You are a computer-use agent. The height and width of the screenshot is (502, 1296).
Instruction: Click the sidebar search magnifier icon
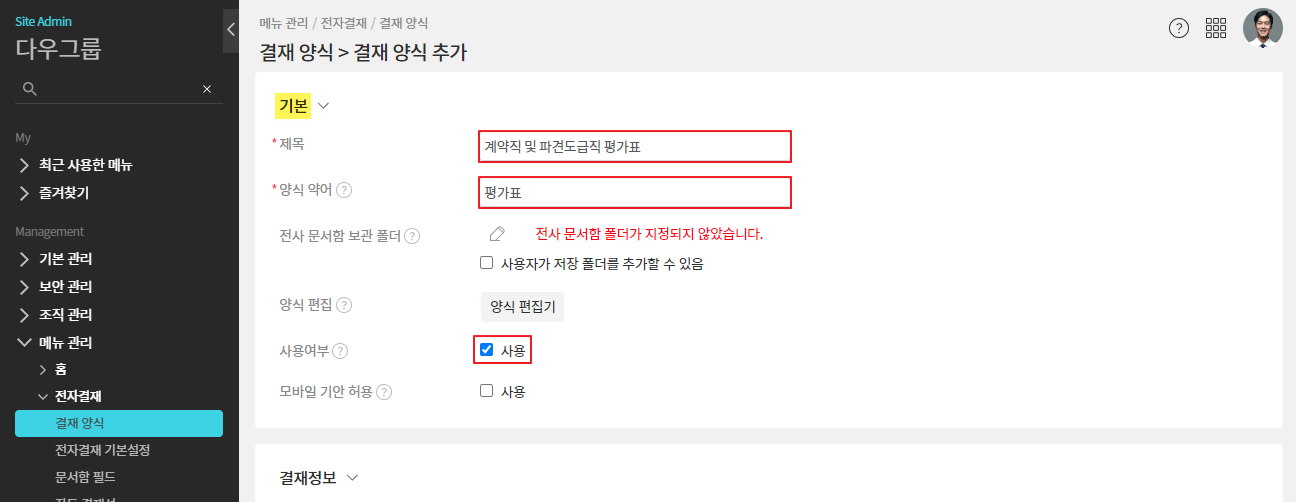tap(30, 89)
